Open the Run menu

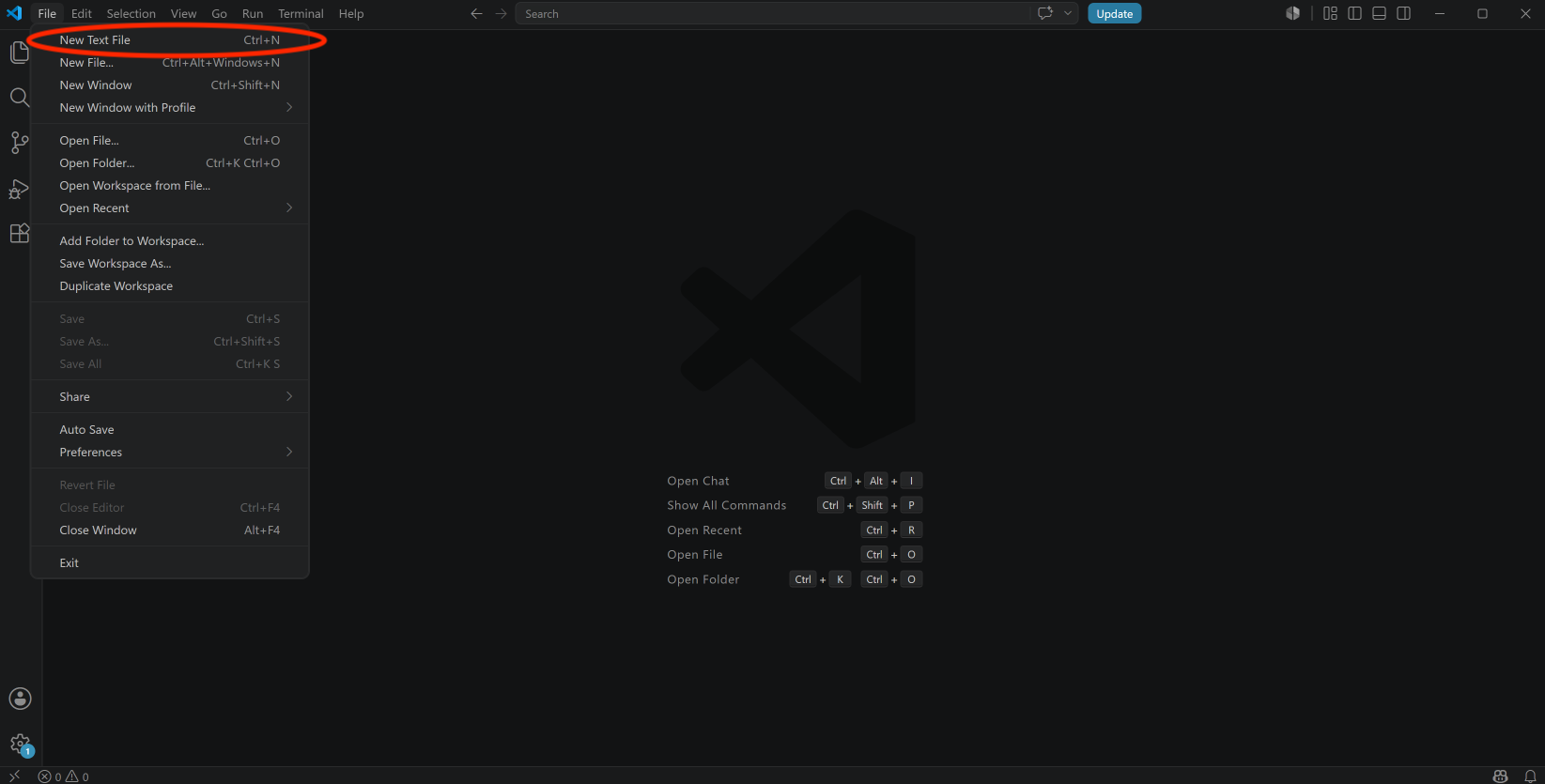tap(253, 13)
